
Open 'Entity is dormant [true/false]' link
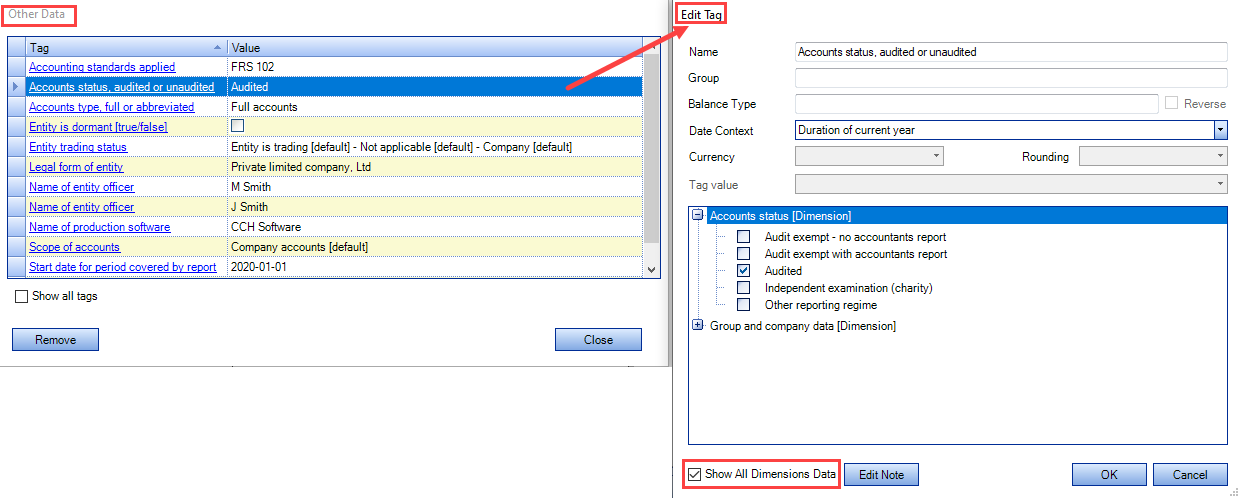pyautogui.click(x=98, y=127)
